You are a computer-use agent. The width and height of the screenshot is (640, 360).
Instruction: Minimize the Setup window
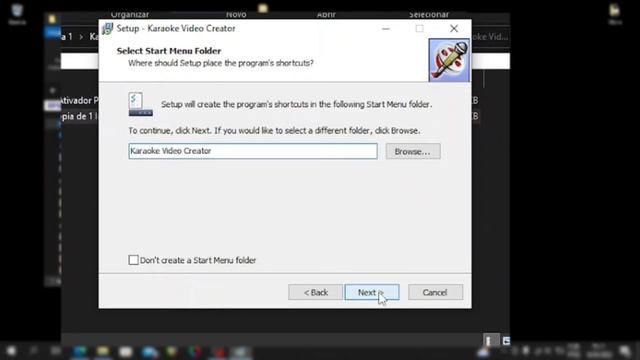386,29
